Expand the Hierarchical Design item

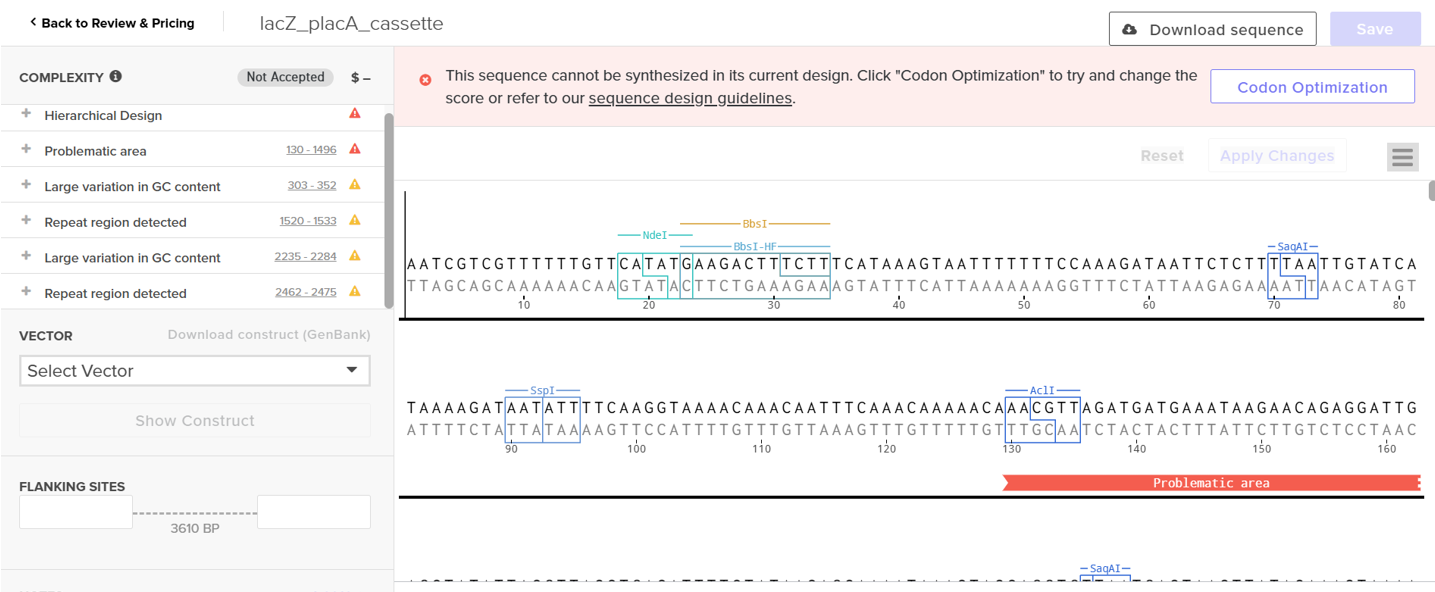tap(26, 115)
